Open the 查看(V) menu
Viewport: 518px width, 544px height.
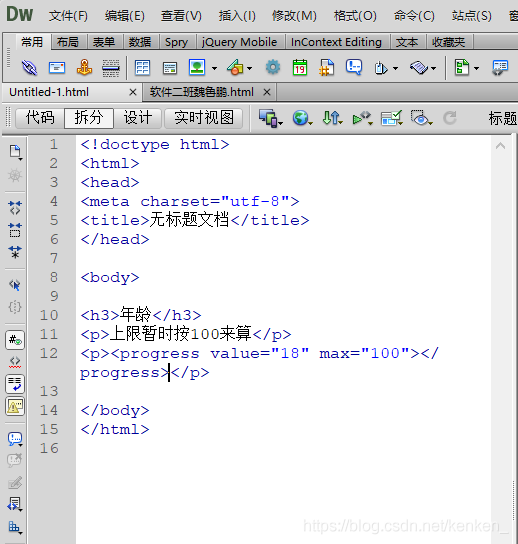point(181,16)
